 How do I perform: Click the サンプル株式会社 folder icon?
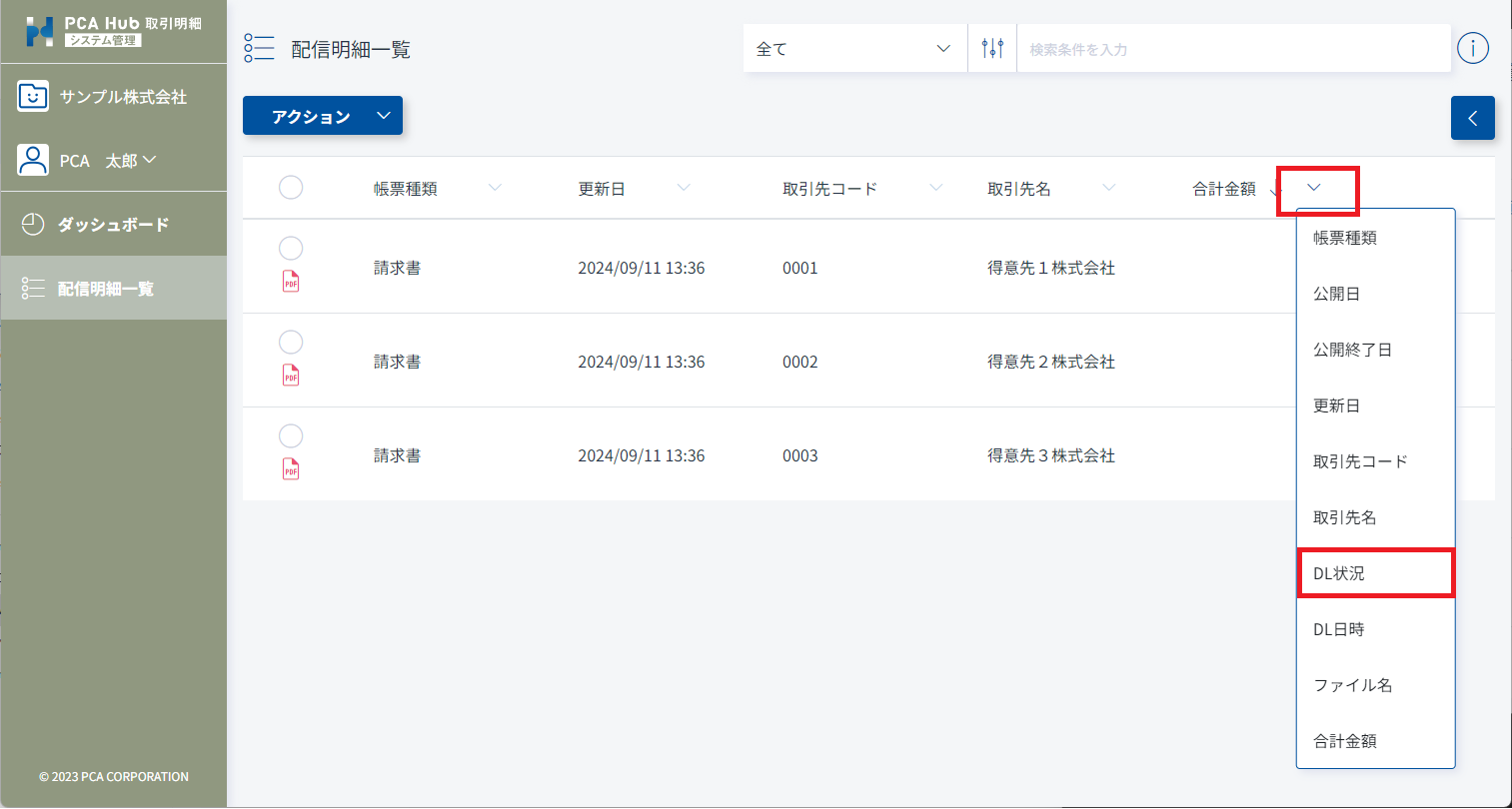pos(33,97)
